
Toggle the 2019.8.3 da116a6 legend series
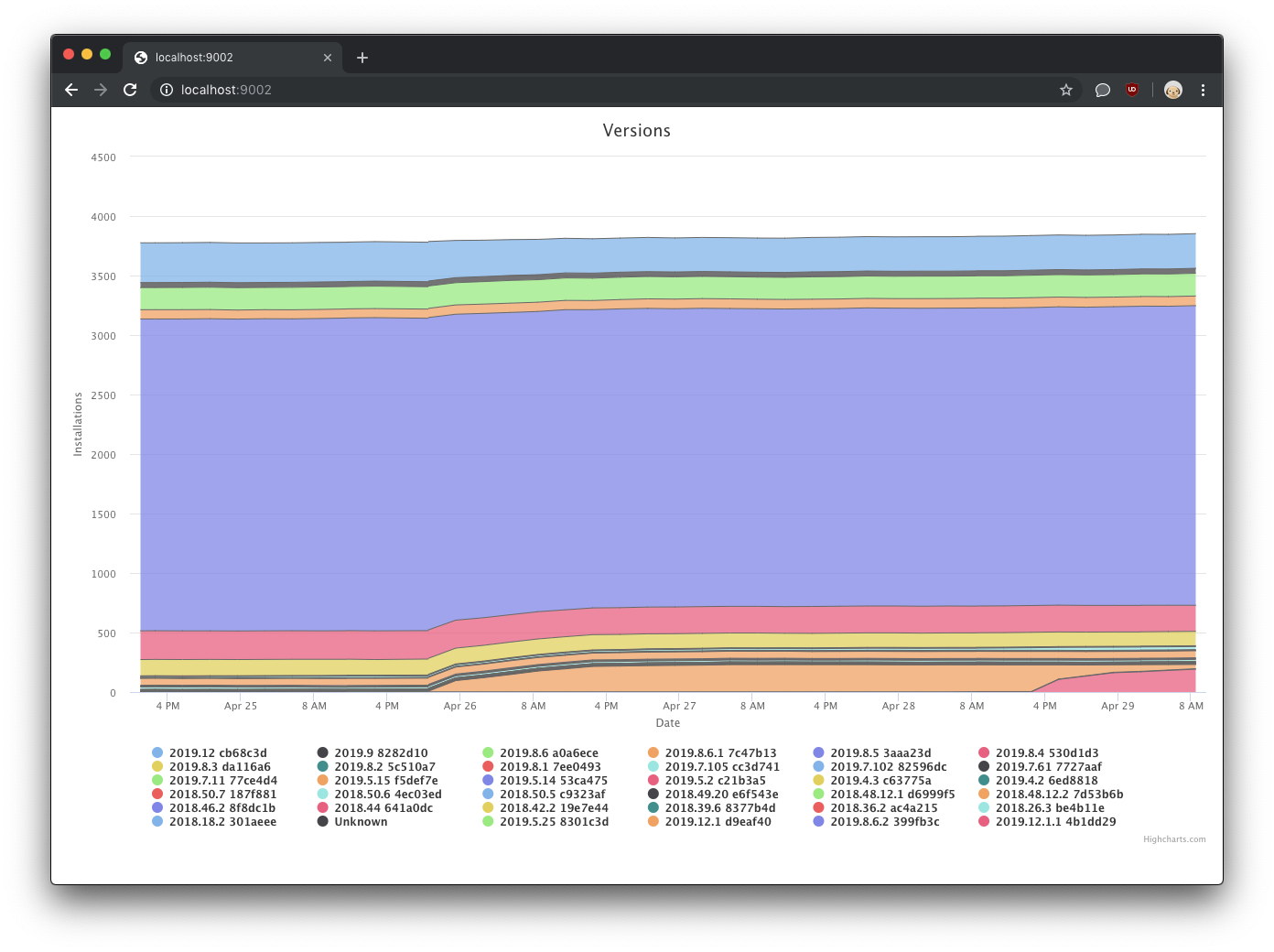[211, 767]
